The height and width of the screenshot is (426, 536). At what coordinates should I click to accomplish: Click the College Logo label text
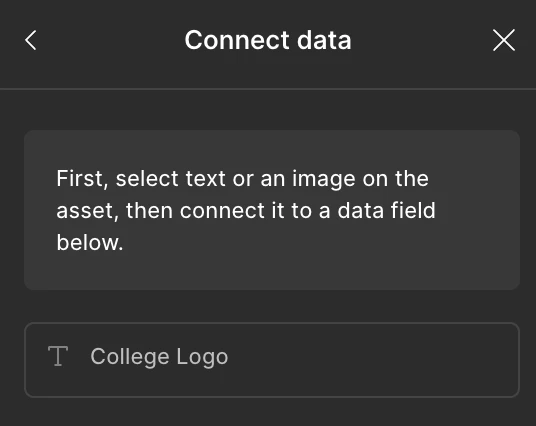(159, 357)
